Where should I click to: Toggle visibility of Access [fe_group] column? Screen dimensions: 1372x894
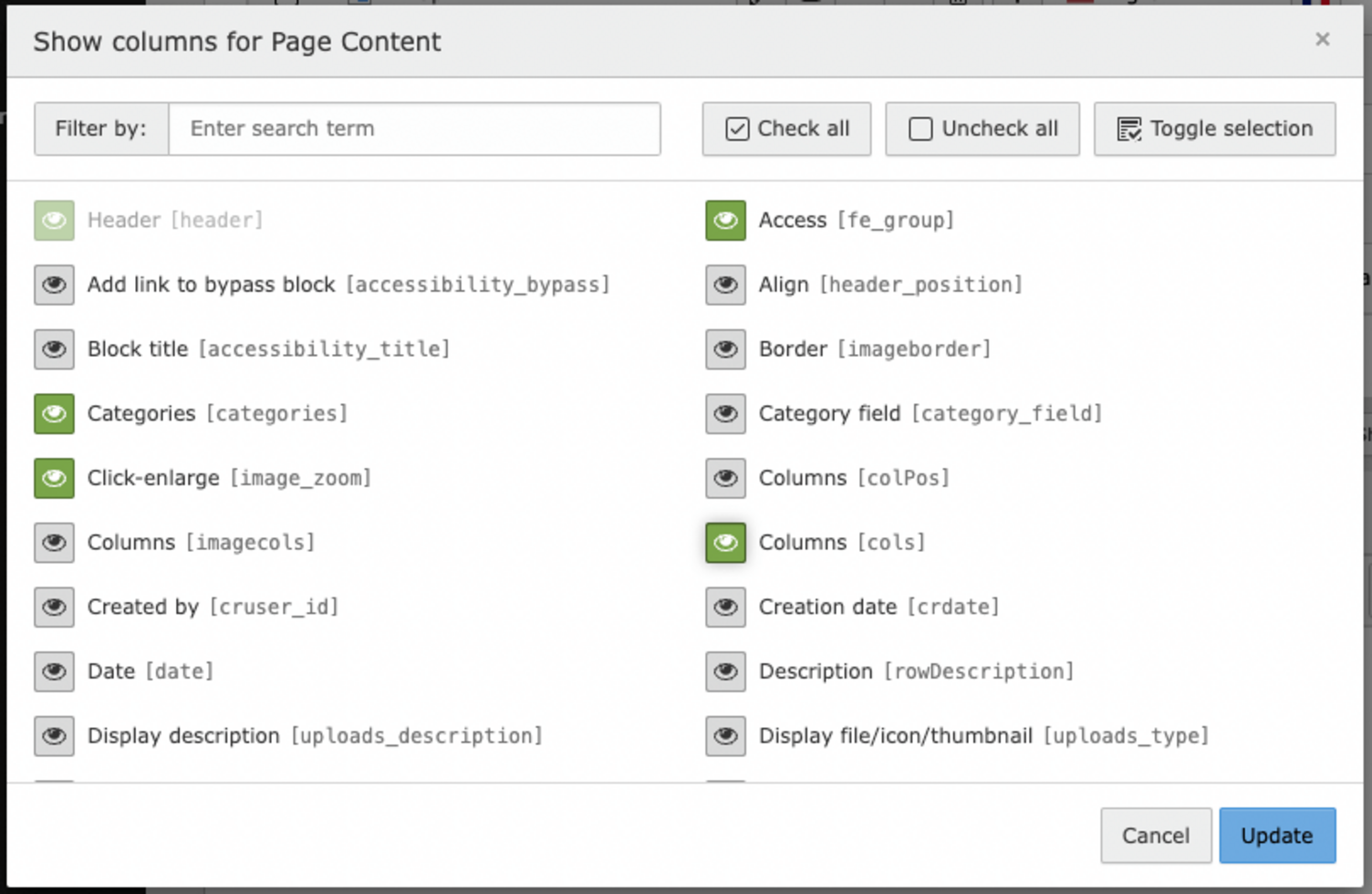point(724,220)
